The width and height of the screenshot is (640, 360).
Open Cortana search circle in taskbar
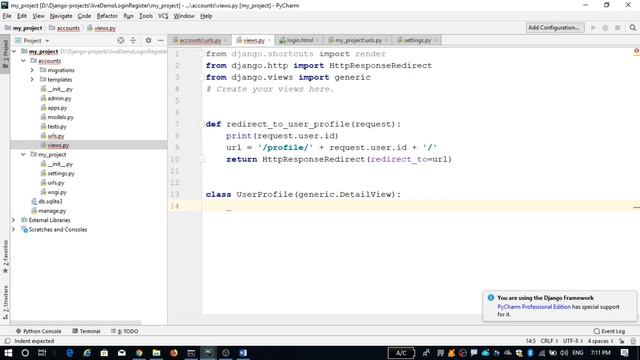click(x=25, y=353)
